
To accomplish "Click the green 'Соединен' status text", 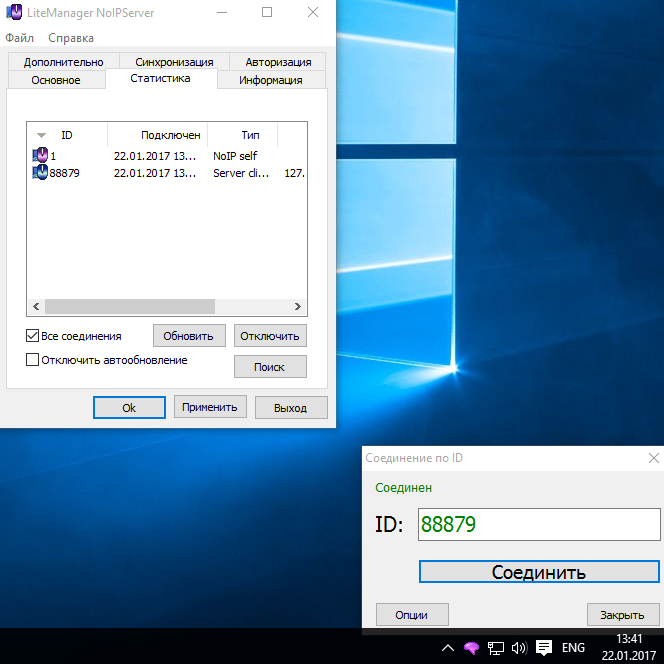I will click(x=403, y=487).
